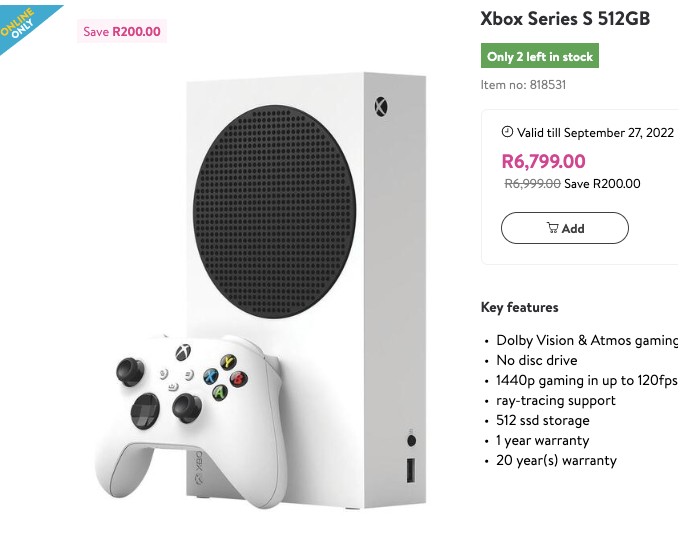Image resolution: width=682 pixels, height=535 pixels.
Task: Click the yellow Y button on the controller
Action: [x=229, y=362]
